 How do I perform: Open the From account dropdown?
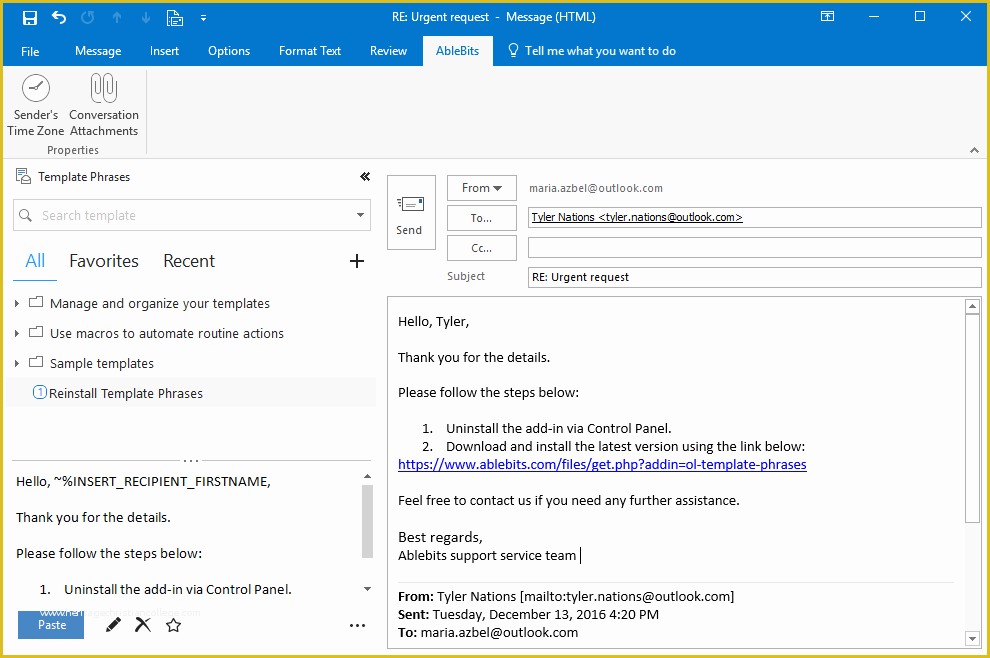pyautogui.click(x=482, y=188)
